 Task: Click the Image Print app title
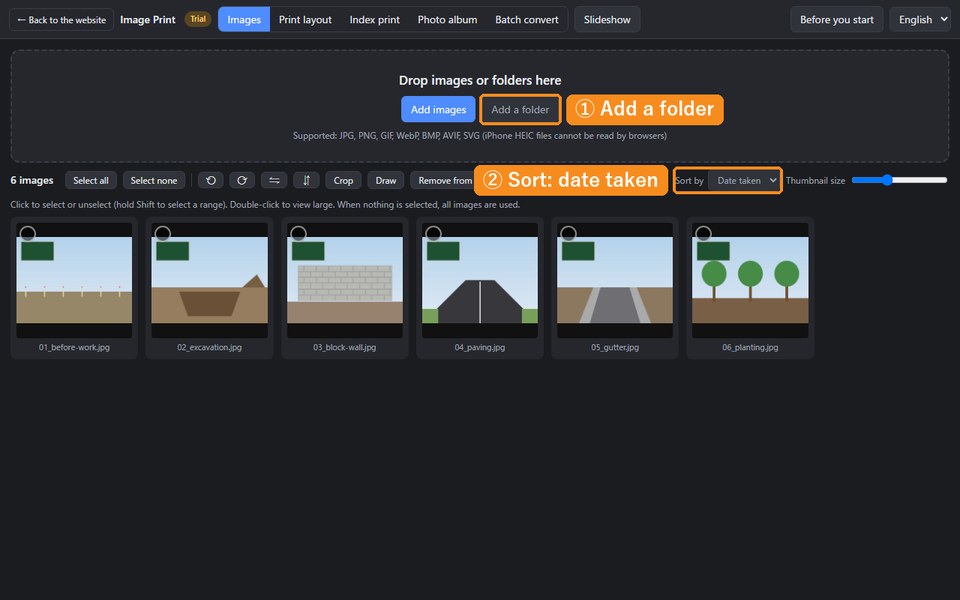pos(148,20)
